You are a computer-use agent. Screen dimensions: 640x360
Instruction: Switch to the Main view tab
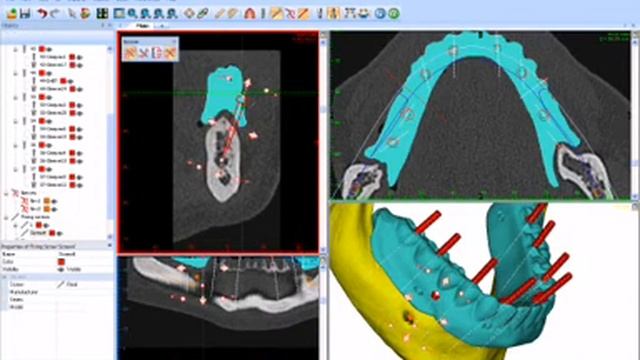142,26
